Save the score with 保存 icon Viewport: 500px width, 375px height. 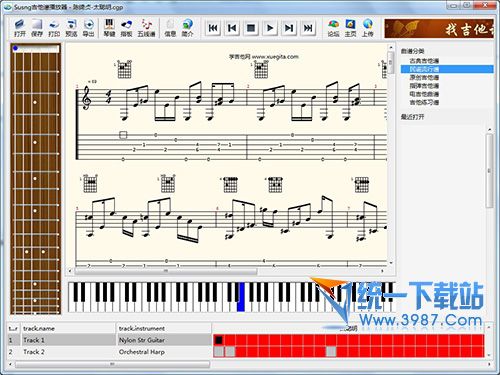[37, 28]
